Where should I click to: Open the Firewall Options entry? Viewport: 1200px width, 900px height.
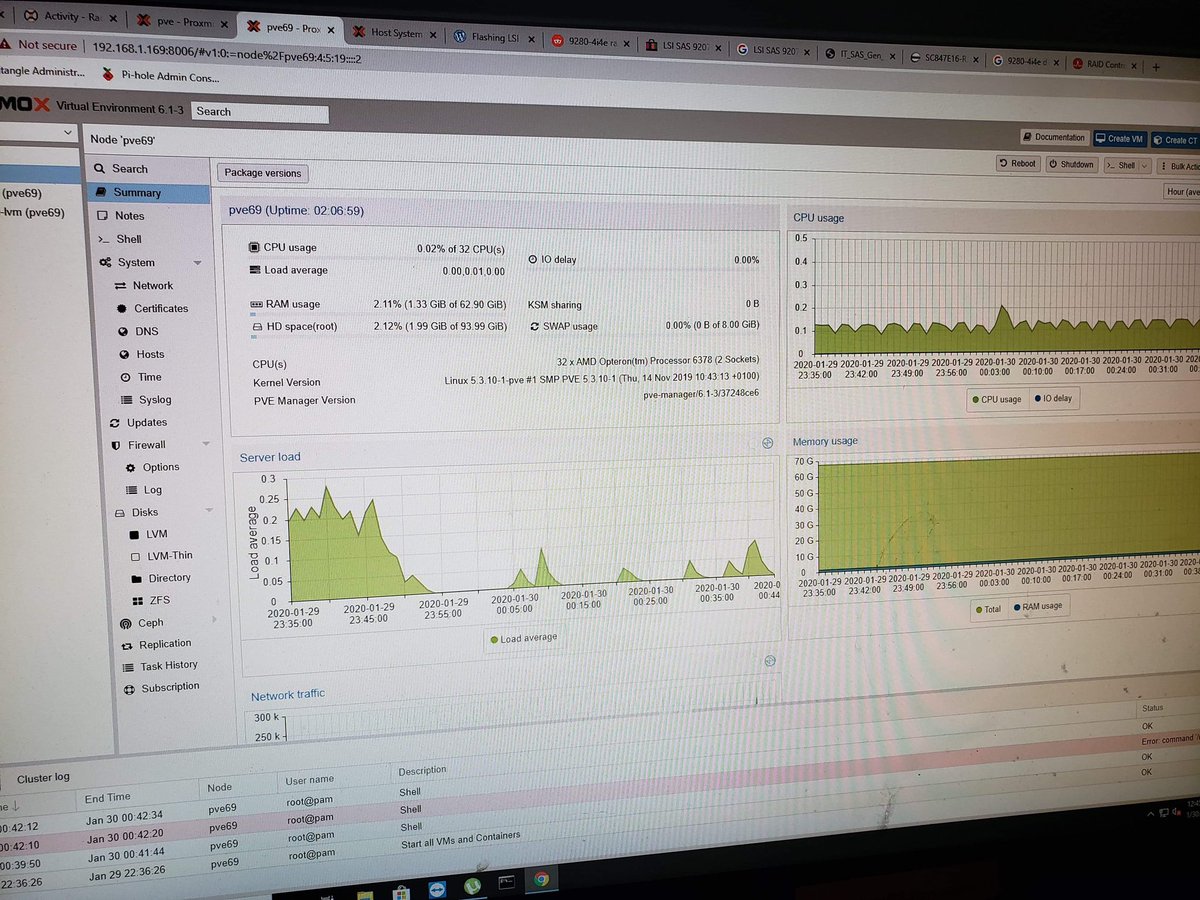(x=161, y=468)
